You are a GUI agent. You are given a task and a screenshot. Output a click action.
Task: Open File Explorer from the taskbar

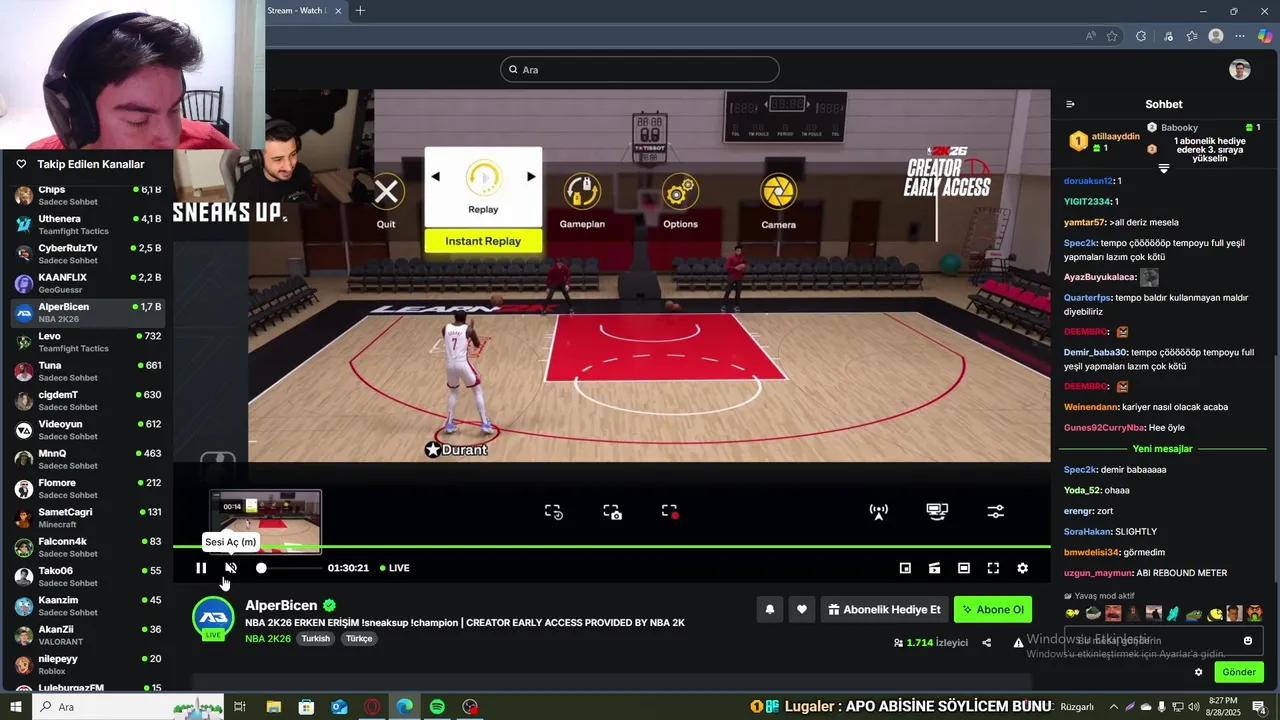coord(273,707)
